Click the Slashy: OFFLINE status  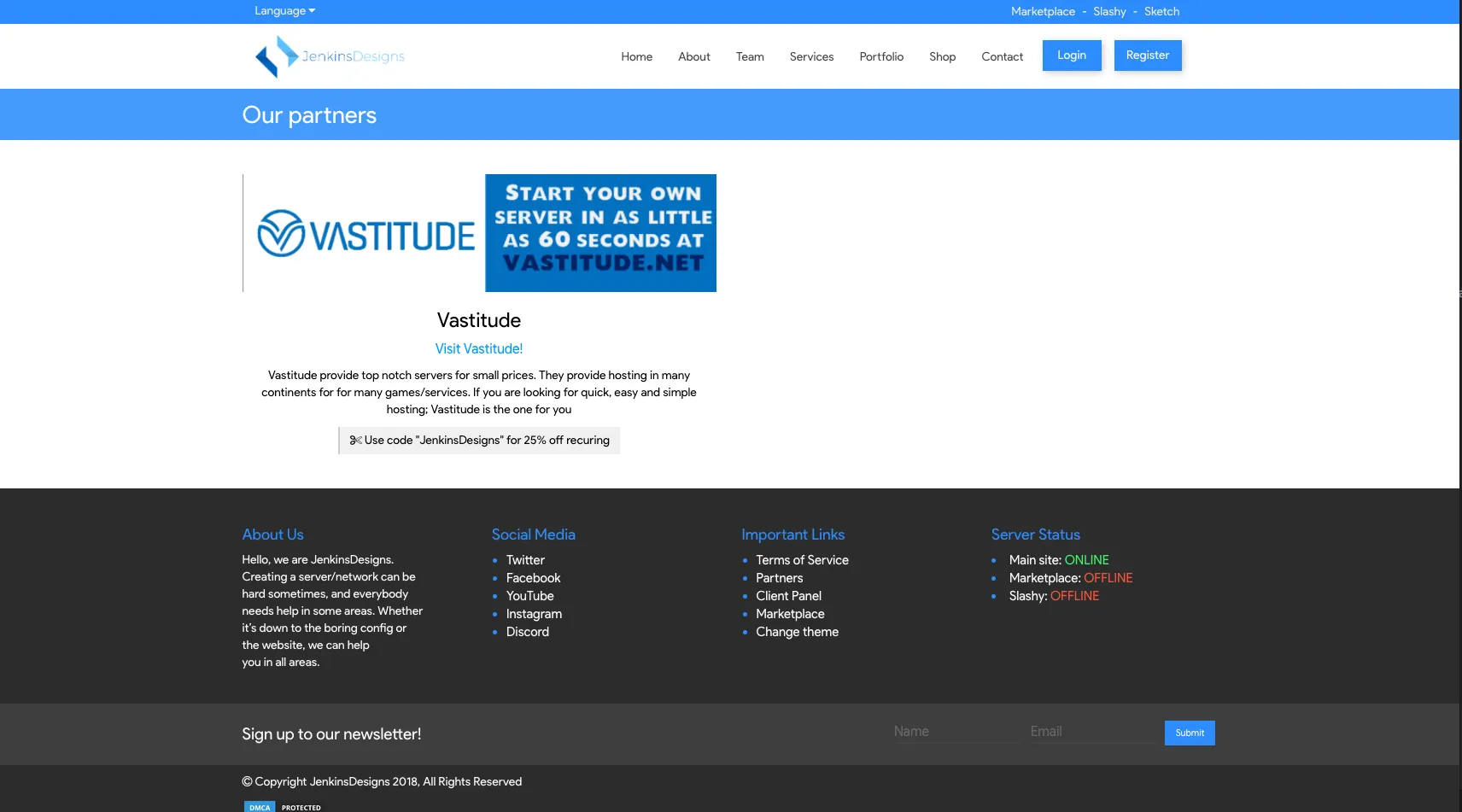click(1054, 596)
